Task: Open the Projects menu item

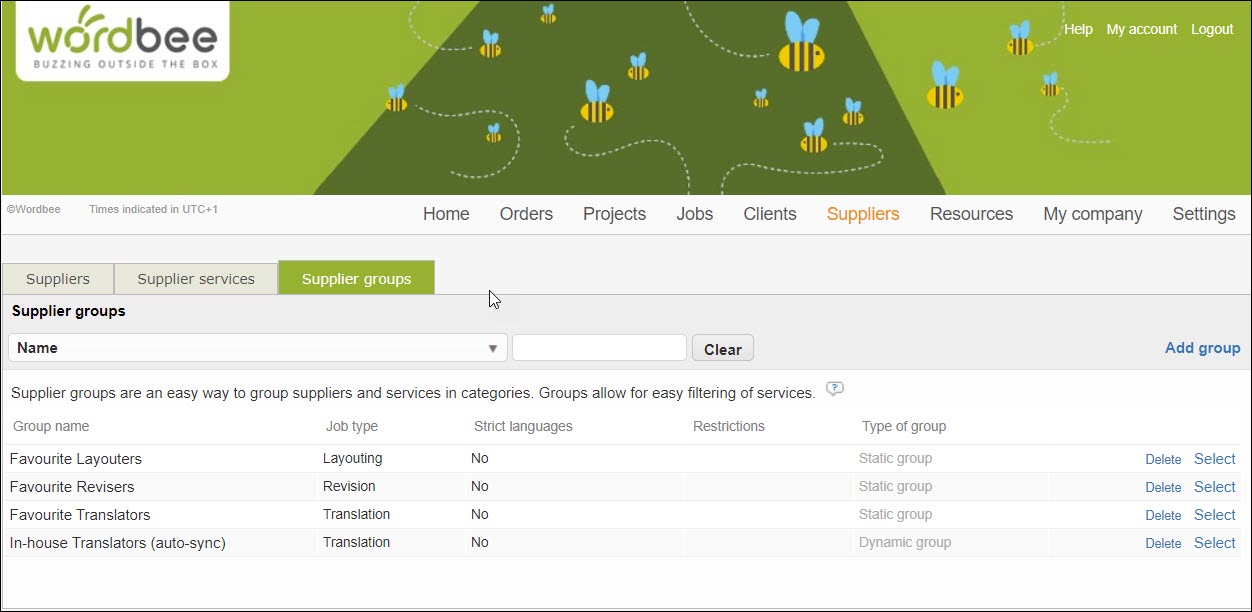Action: 614,214
